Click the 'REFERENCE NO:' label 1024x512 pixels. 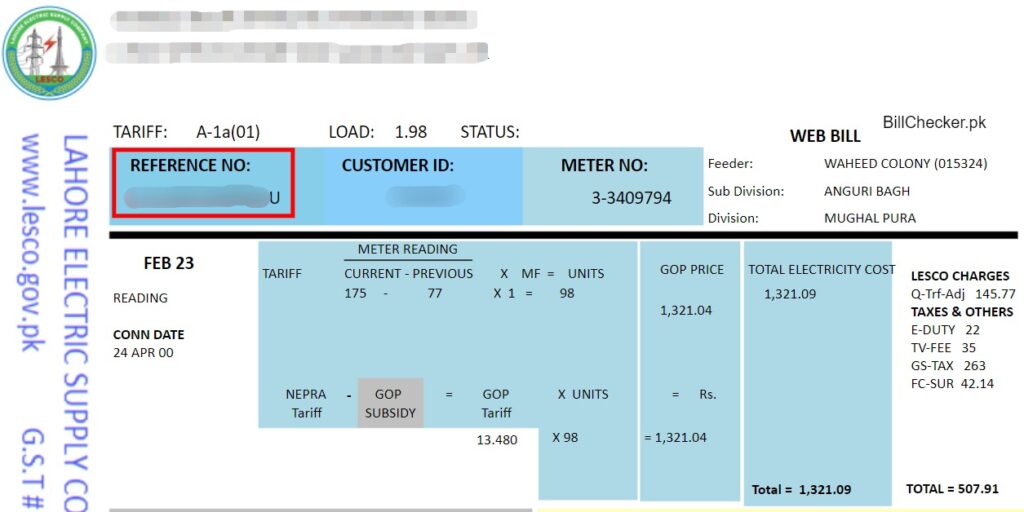(x=190, y=166)
